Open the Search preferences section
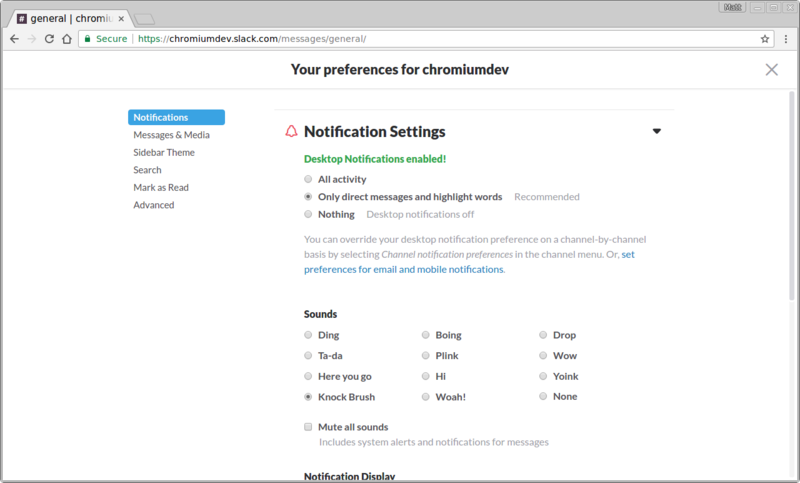The image size is (800, 483). click(x=147, y=170)
